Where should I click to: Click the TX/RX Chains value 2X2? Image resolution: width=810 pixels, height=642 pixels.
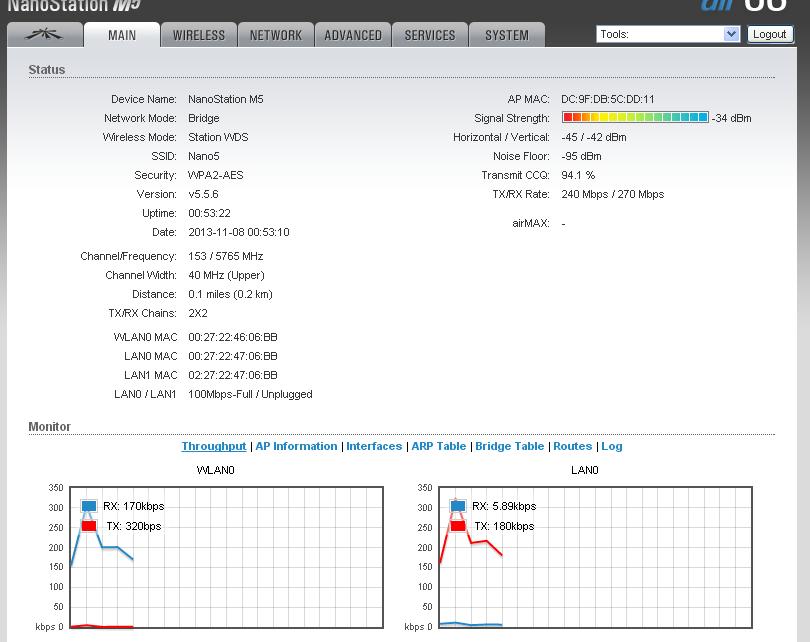coord(198,314)
